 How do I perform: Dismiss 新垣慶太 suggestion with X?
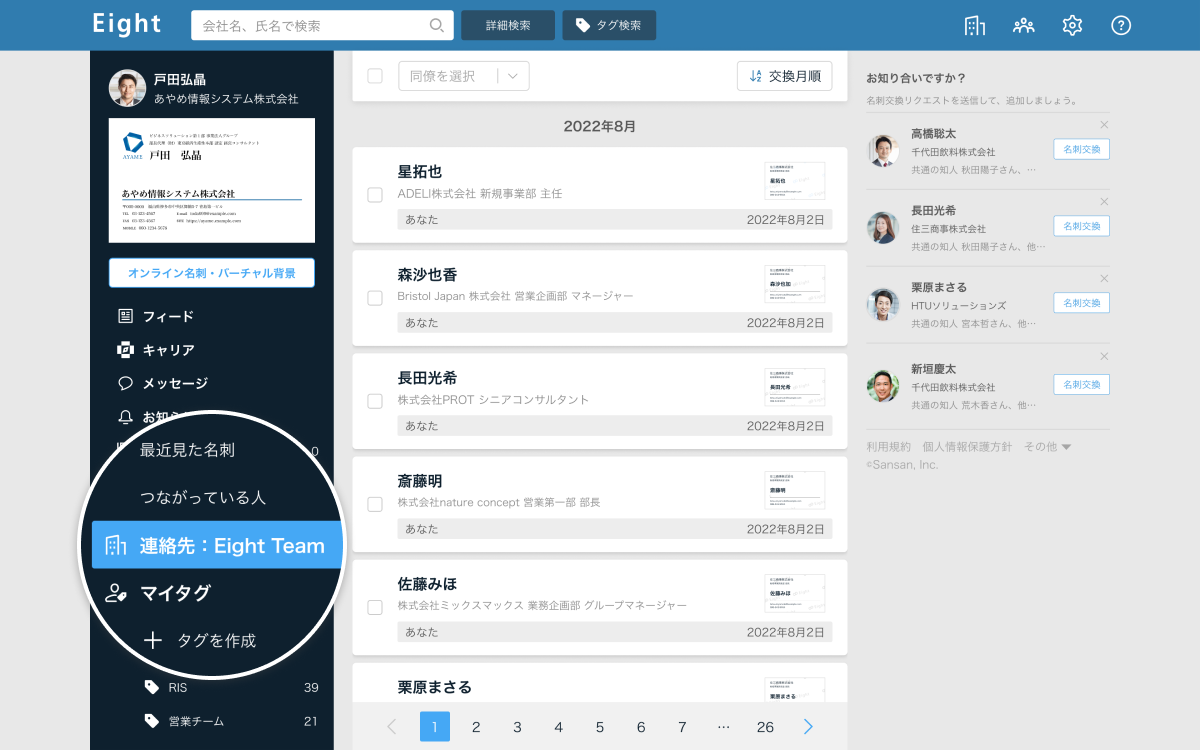pos(1104,356)
